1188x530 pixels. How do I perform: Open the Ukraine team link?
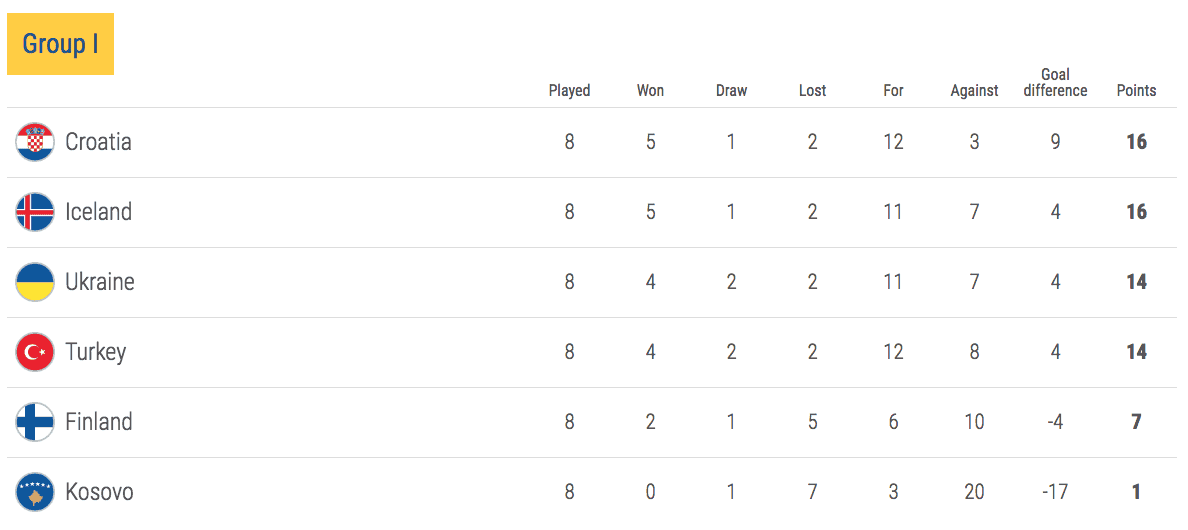[x=100, y=282]
